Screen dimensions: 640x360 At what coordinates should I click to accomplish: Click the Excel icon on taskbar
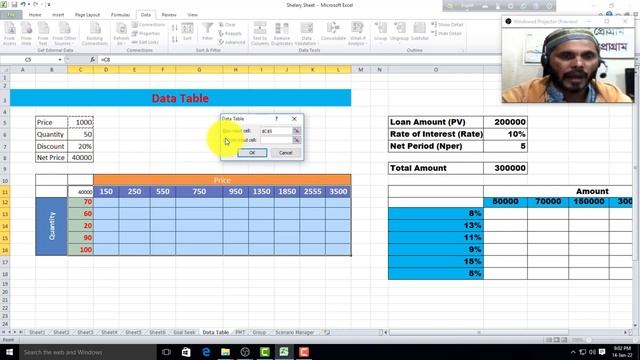pos(284,352)
